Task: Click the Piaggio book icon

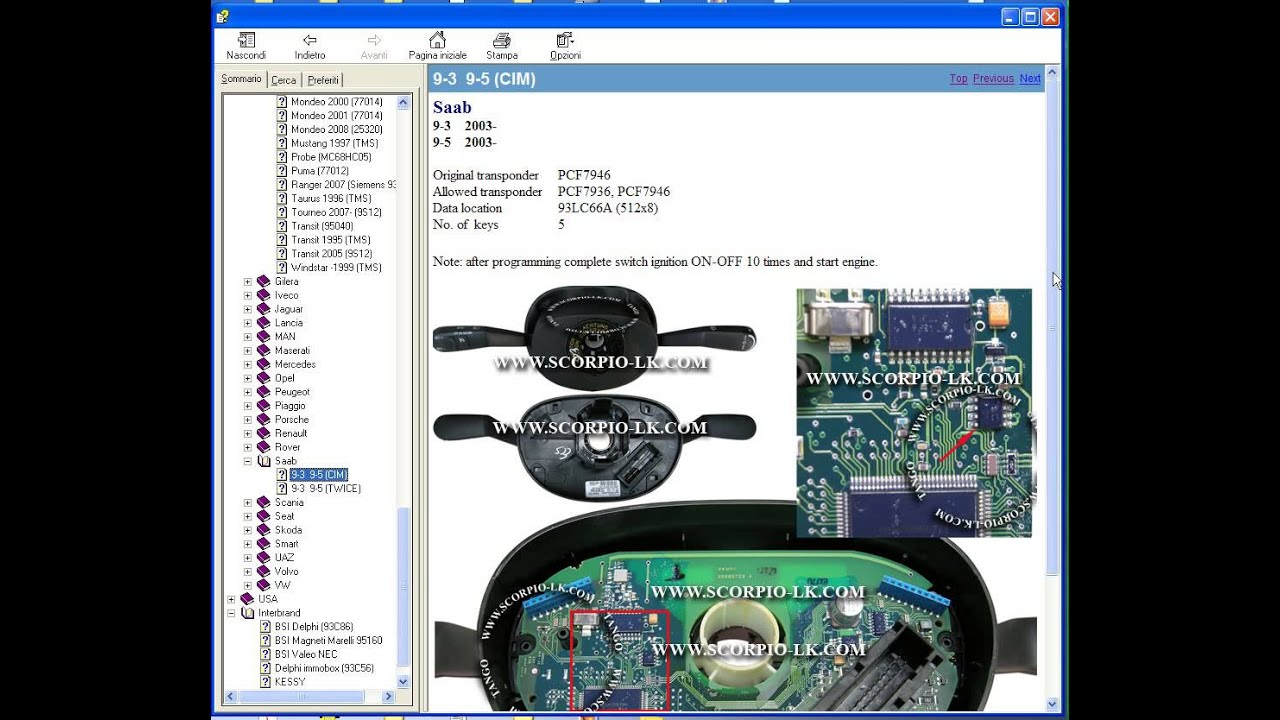Action: (264, 406)
